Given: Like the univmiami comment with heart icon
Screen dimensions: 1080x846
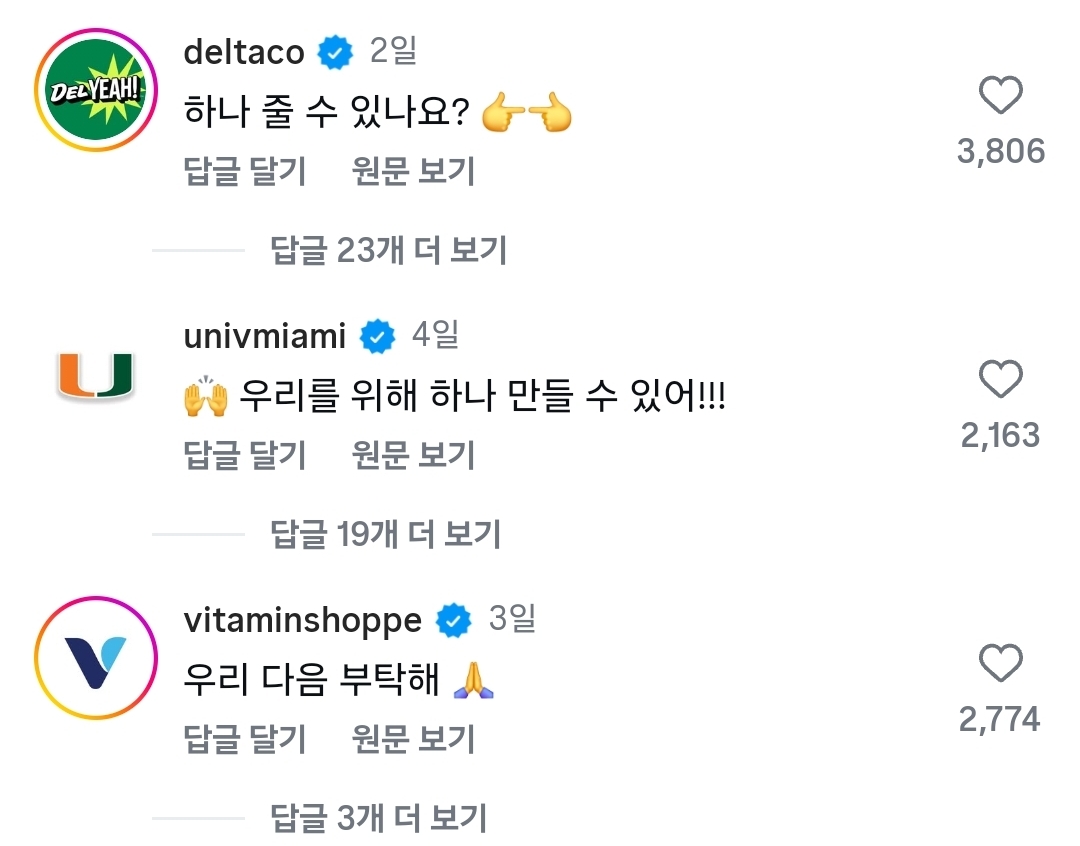Looking at the screenshot, I should point(1000,381).
